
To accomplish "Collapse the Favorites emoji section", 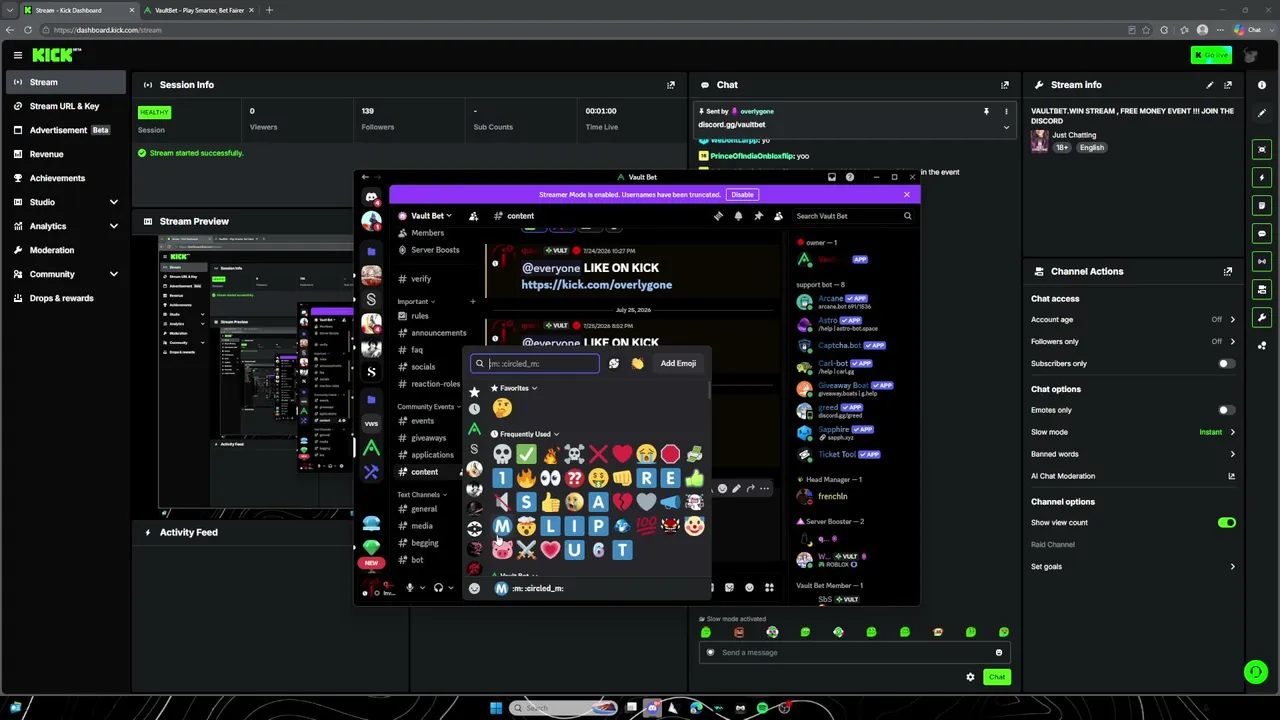I will tap(514, 388).
